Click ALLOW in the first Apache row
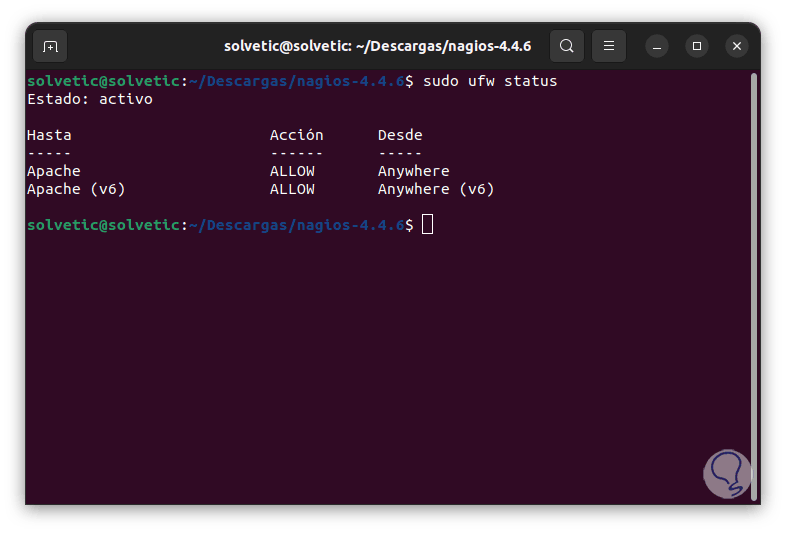 (292, 171)
